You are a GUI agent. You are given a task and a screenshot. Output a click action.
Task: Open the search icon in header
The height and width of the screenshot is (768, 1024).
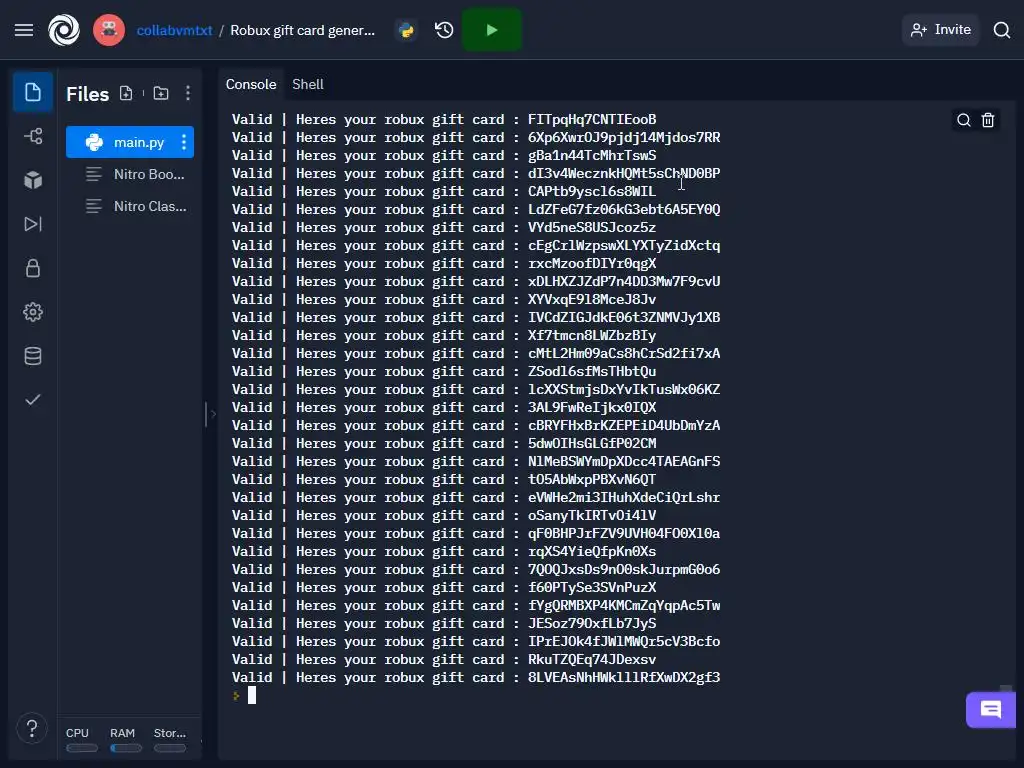(x=1002, y=30)
